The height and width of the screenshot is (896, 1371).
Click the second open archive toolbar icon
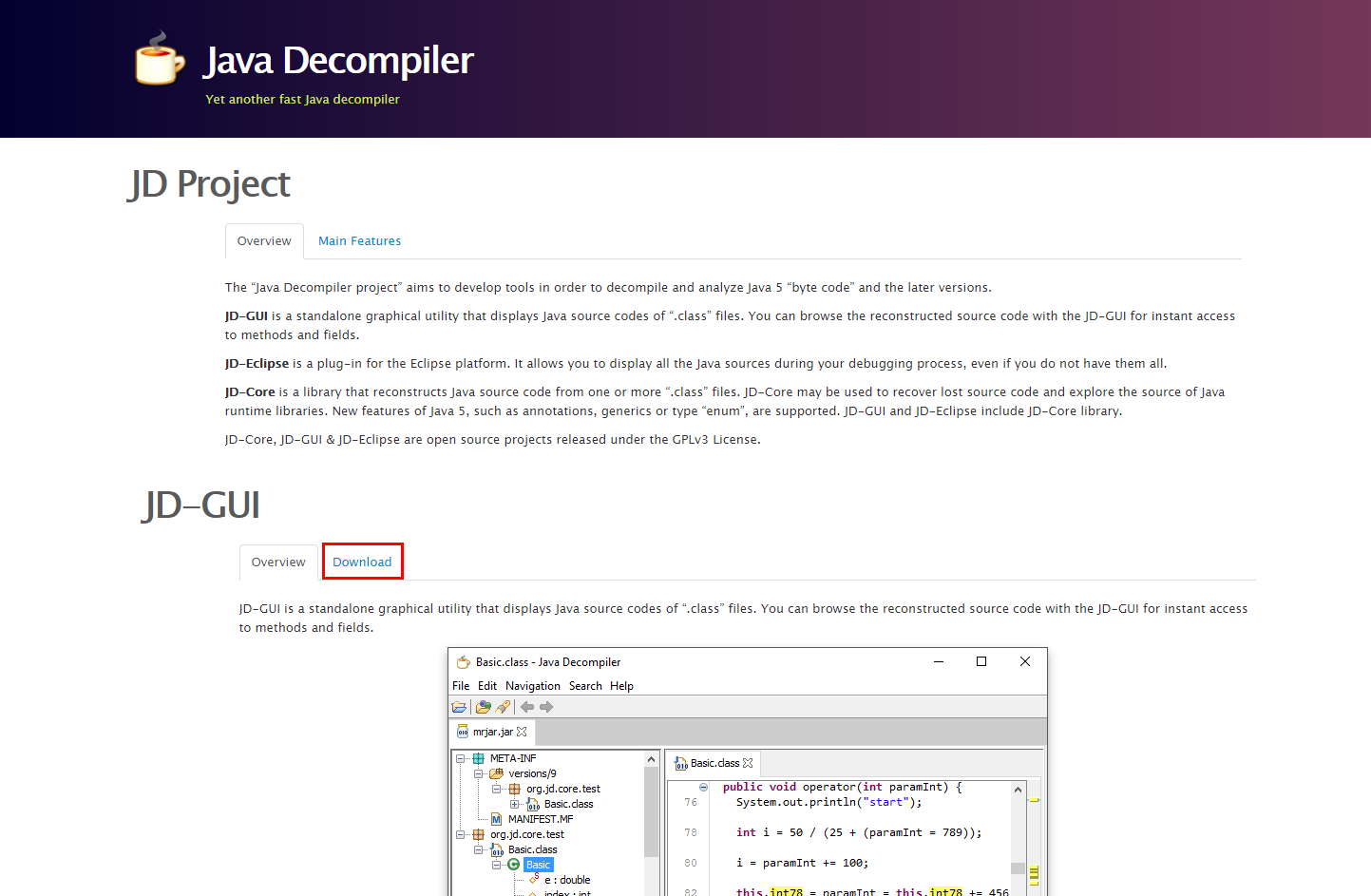click(x=484, y=707)
